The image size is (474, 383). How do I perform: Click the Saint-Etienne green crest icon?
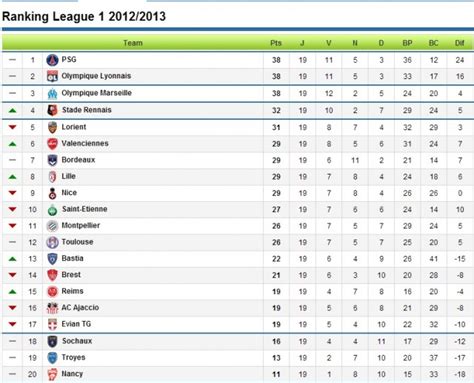tap(52, 210)
